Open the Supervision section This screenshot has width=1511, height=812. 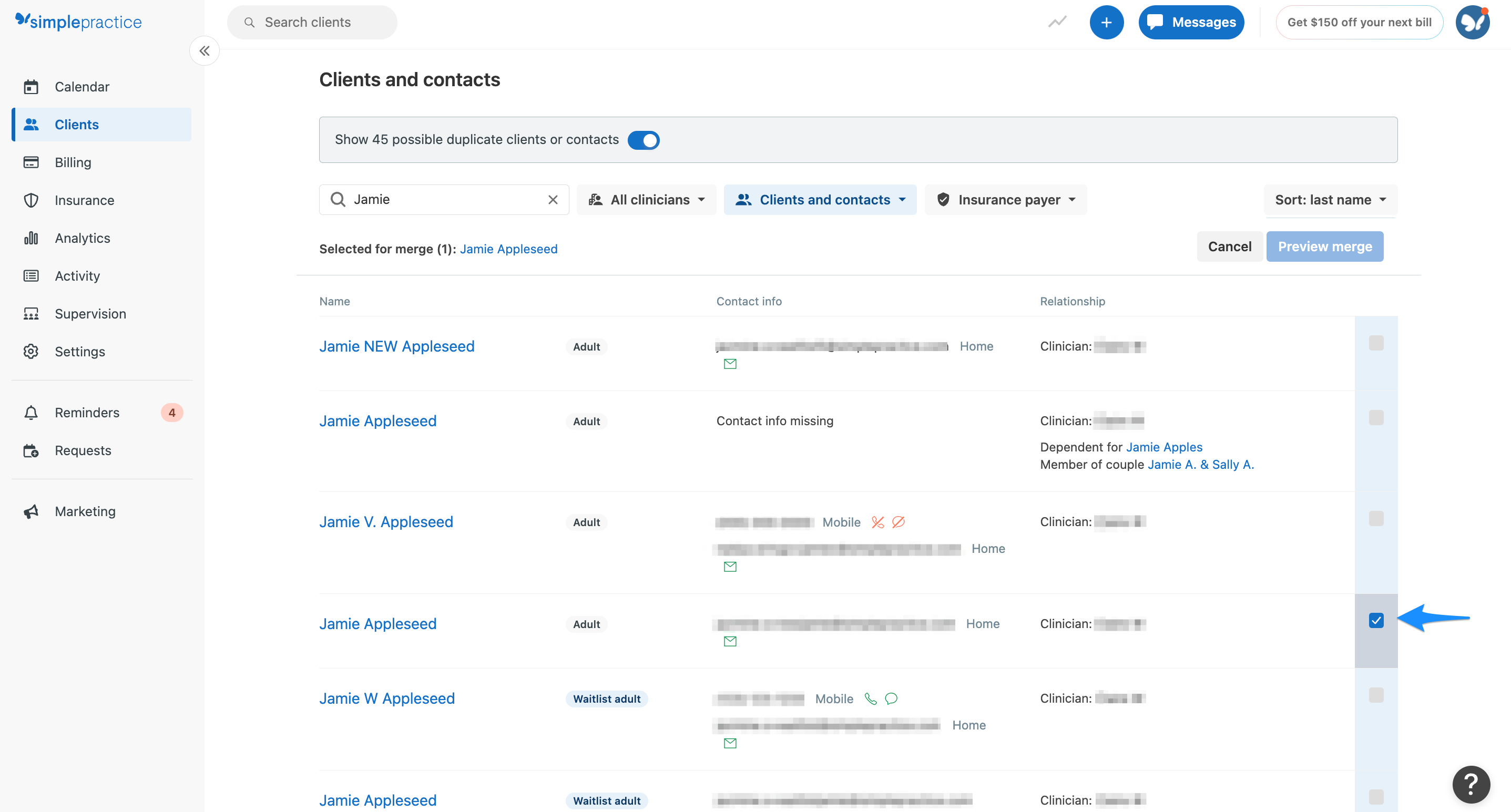(90, 313)
